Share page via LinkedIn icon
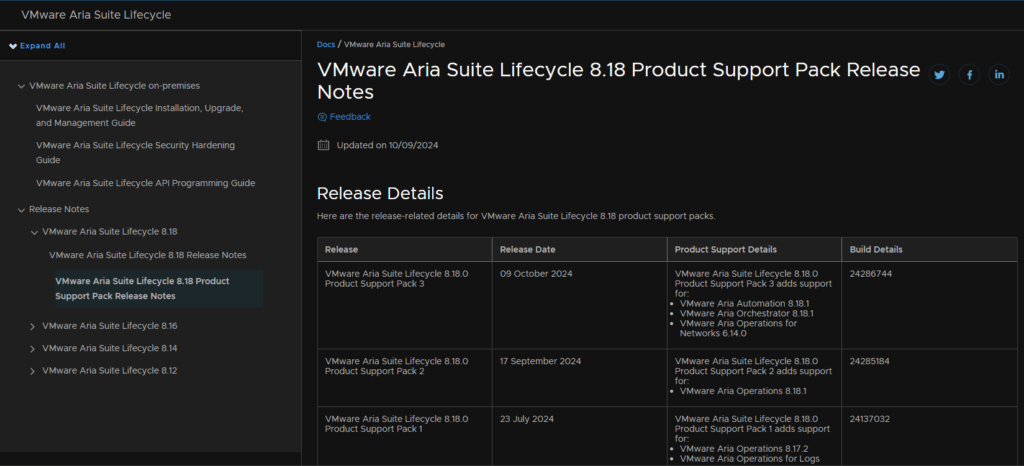Viewport: 1024px width, 466px height. 999,74
